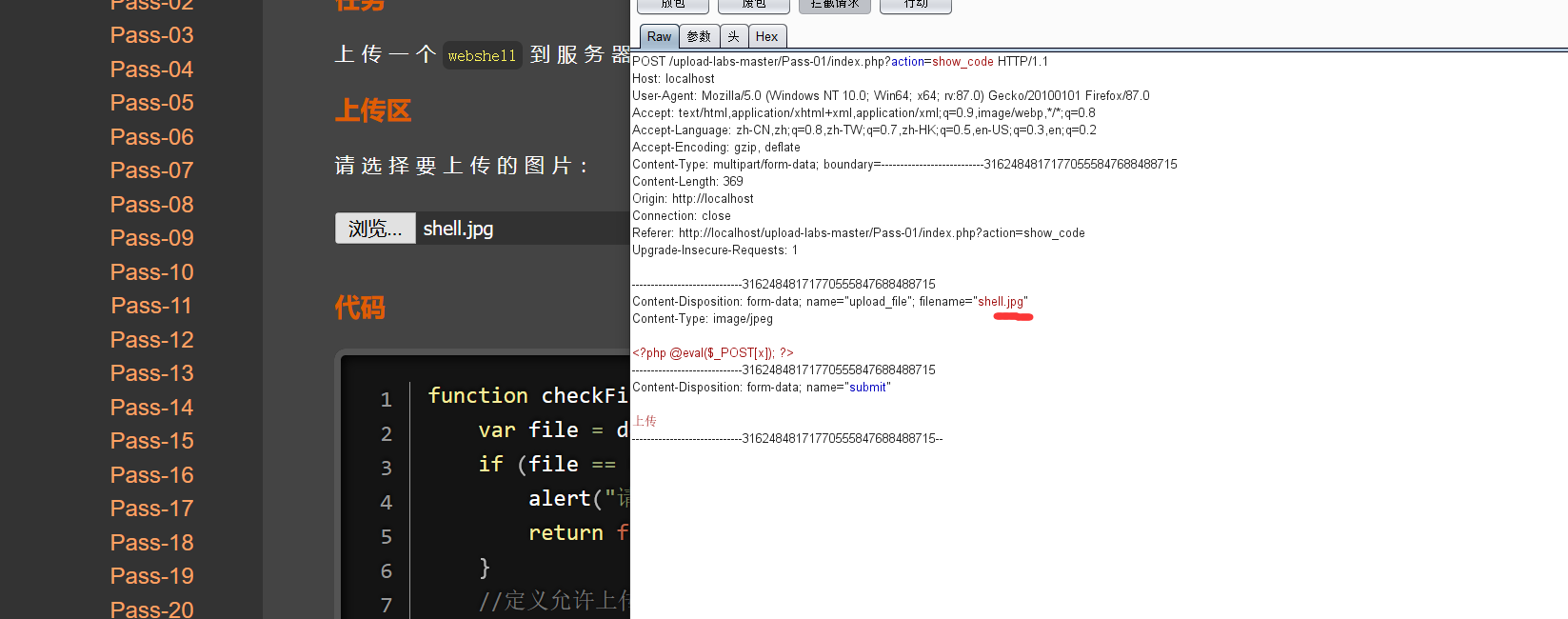Open Pass-14 in the sidebar

[151, 408]
